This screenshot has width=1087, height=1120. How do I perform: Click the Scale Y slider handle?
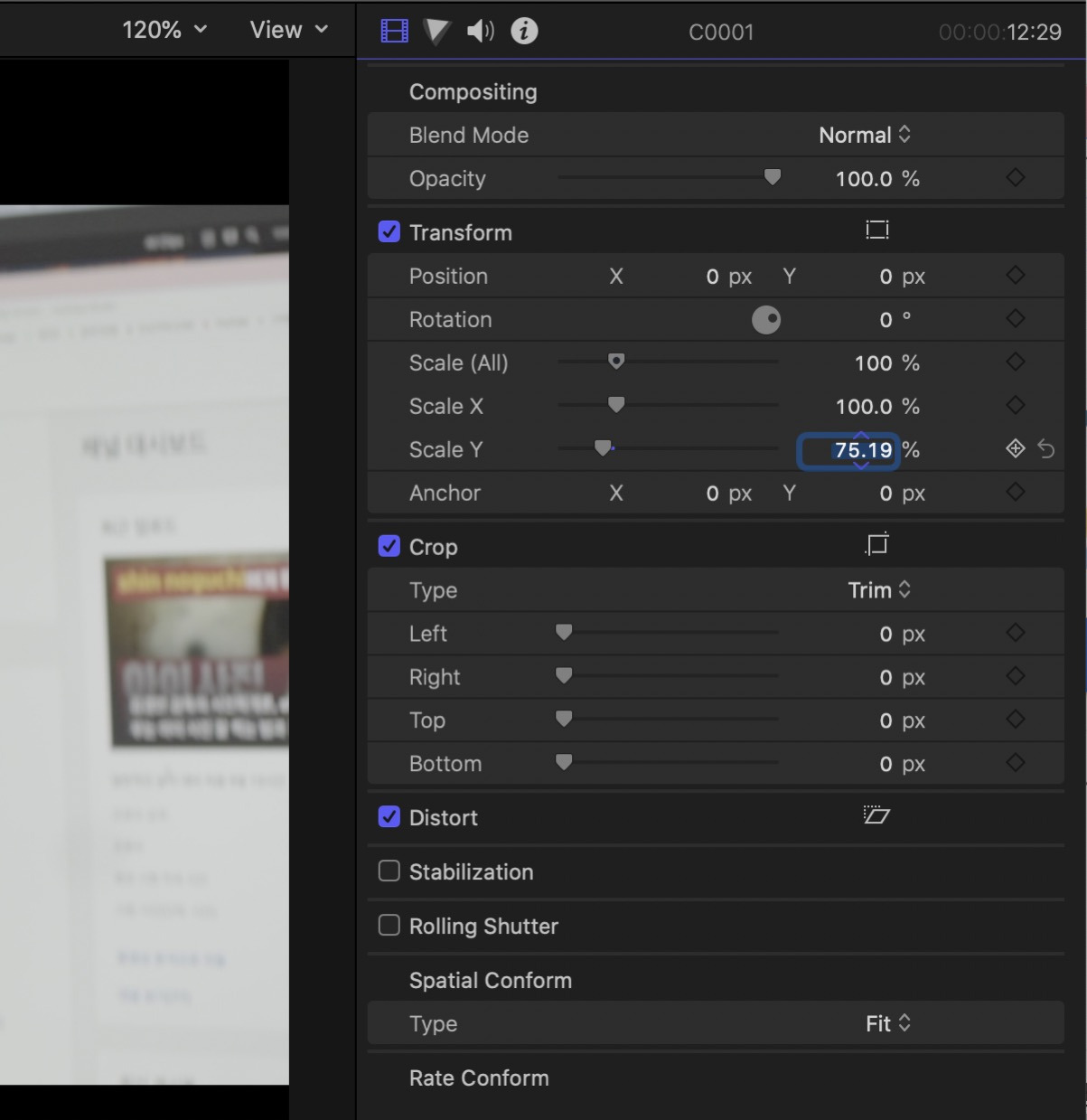coord(603,448)
